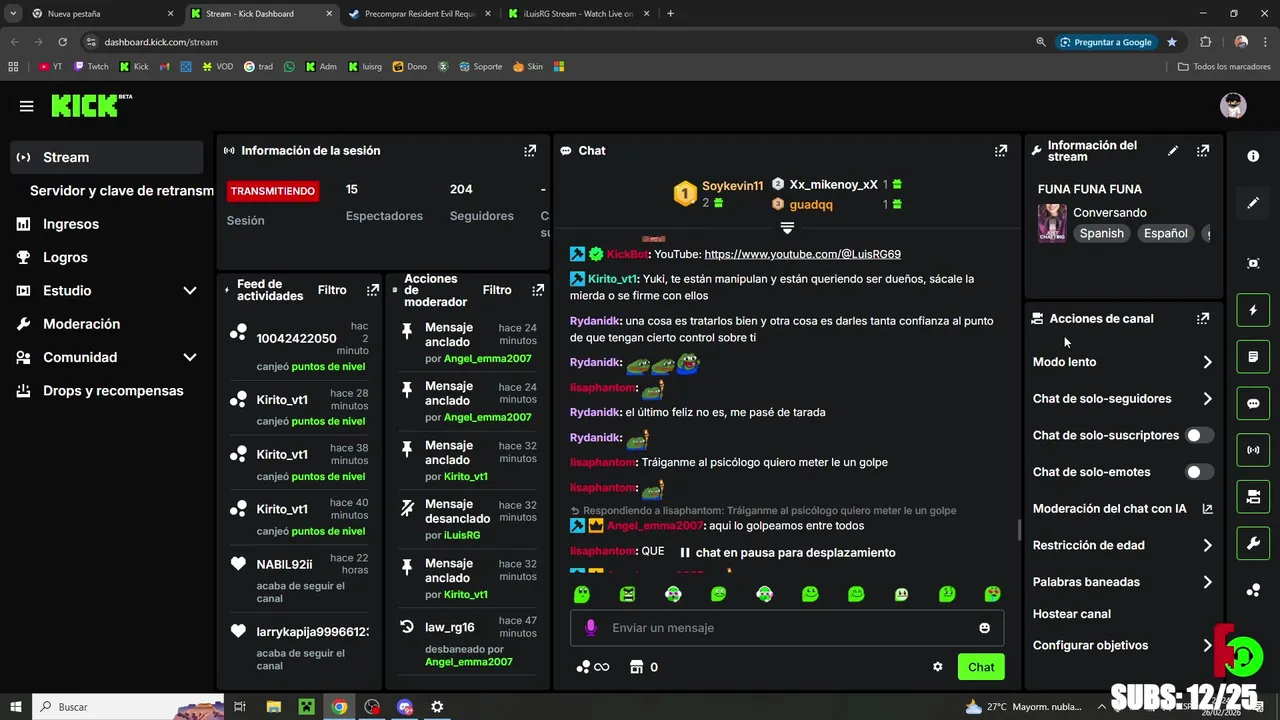Open the hamburger menu next to KICK logo
Image resolution: width=1280 pixels, height=720 pixels.
pyautogui.click(x=26, y=106)
